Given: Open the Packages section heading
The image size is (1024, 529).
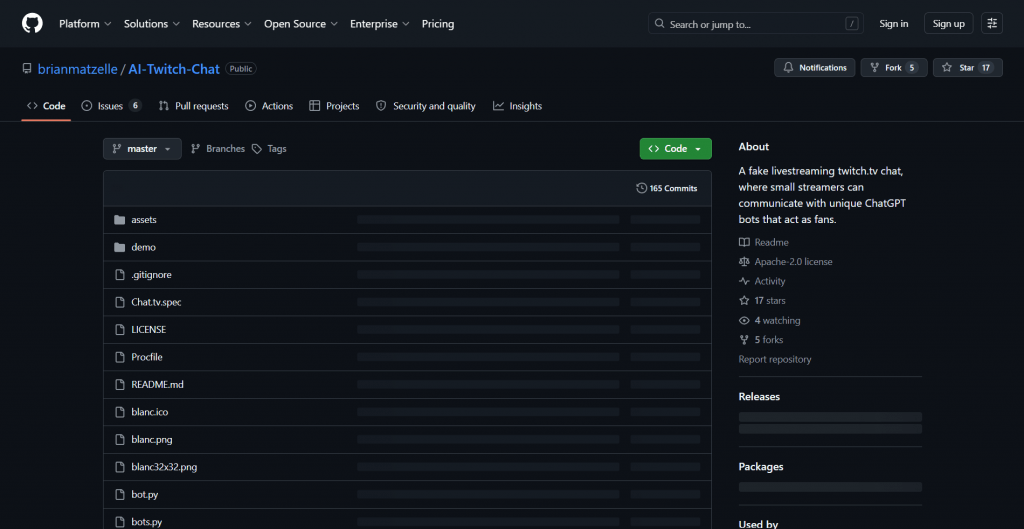Looking at the screenshot, I should (761, 467).
